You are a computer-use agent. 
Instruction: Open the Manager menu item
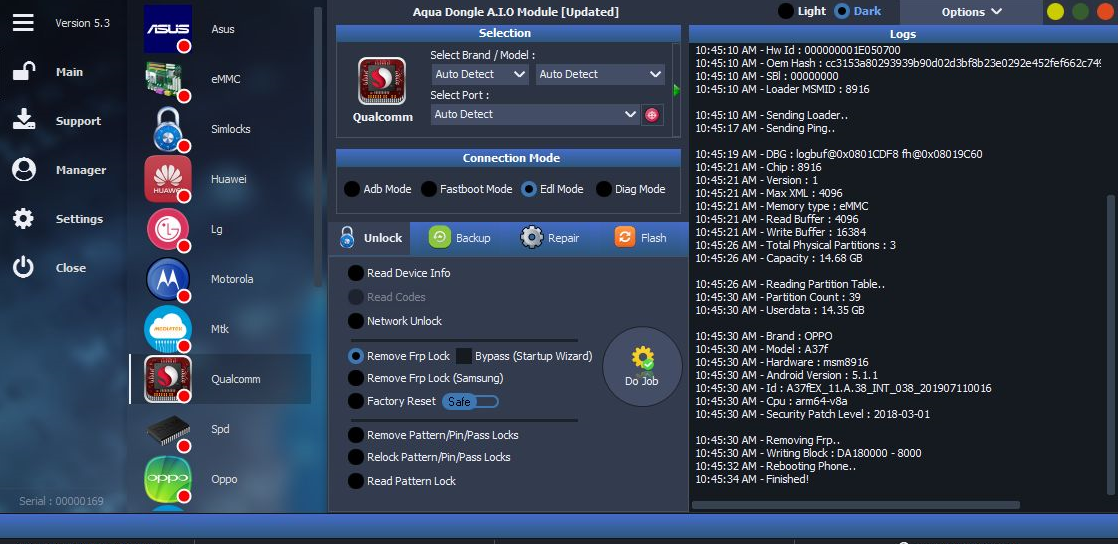[x=81, y=170]
